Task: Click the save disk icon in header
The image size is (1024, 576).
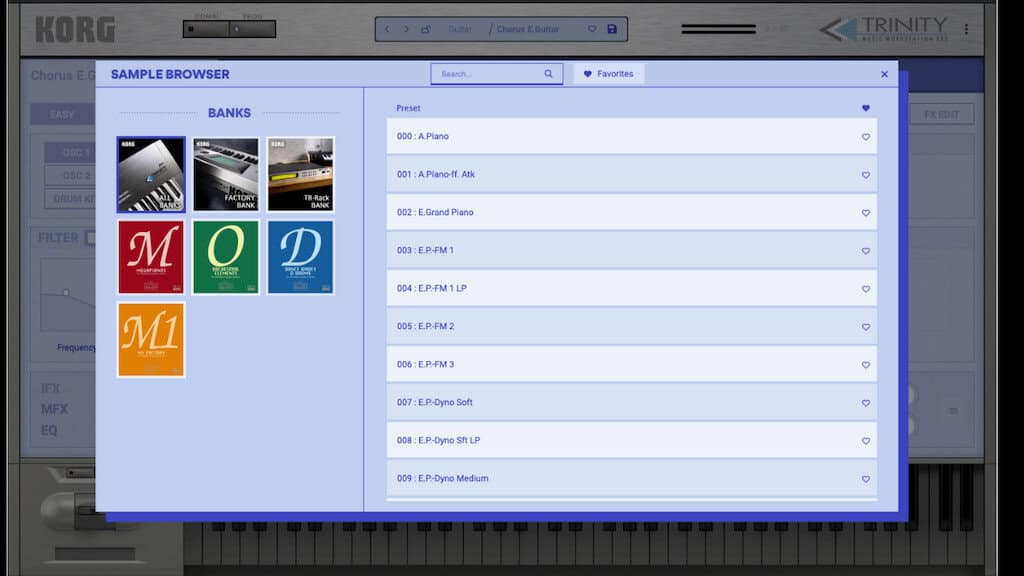Action: 612,29
